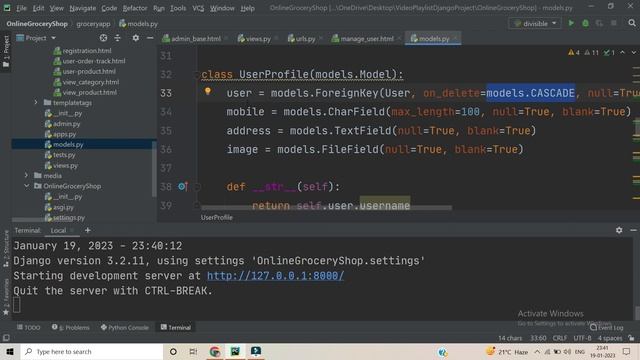Open the Python Console tool window
This screenshot has height=360, width=640.
[124, 327]
